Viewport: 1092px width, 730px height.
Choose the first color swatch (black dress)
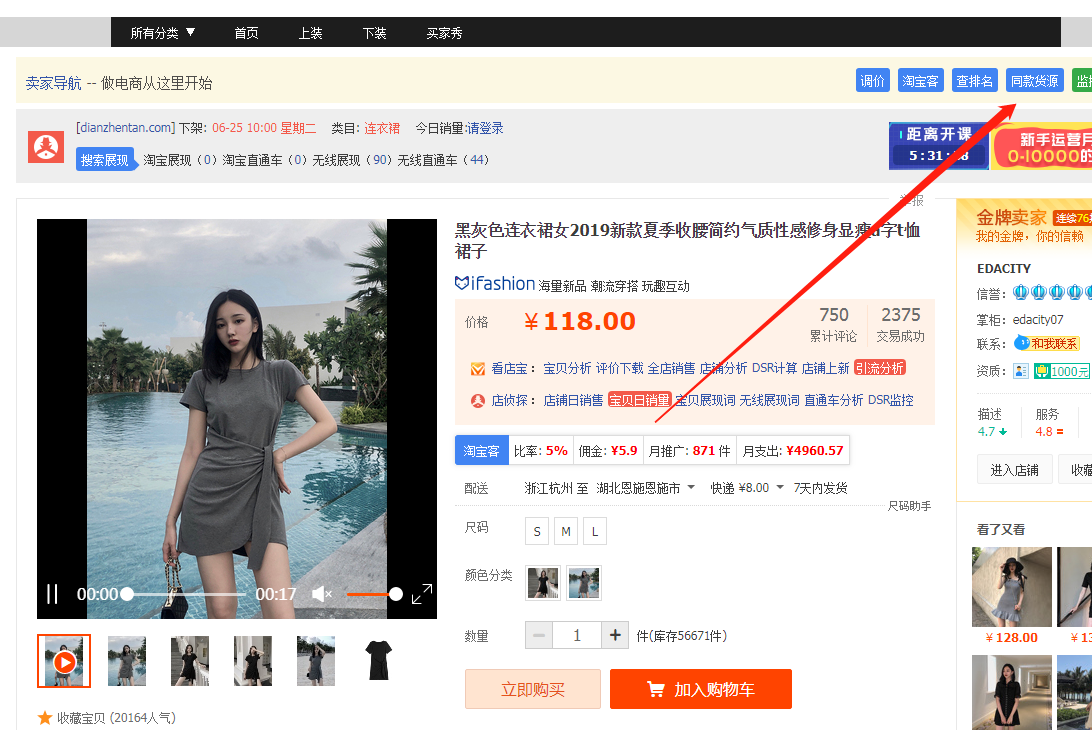coord(543,582)
